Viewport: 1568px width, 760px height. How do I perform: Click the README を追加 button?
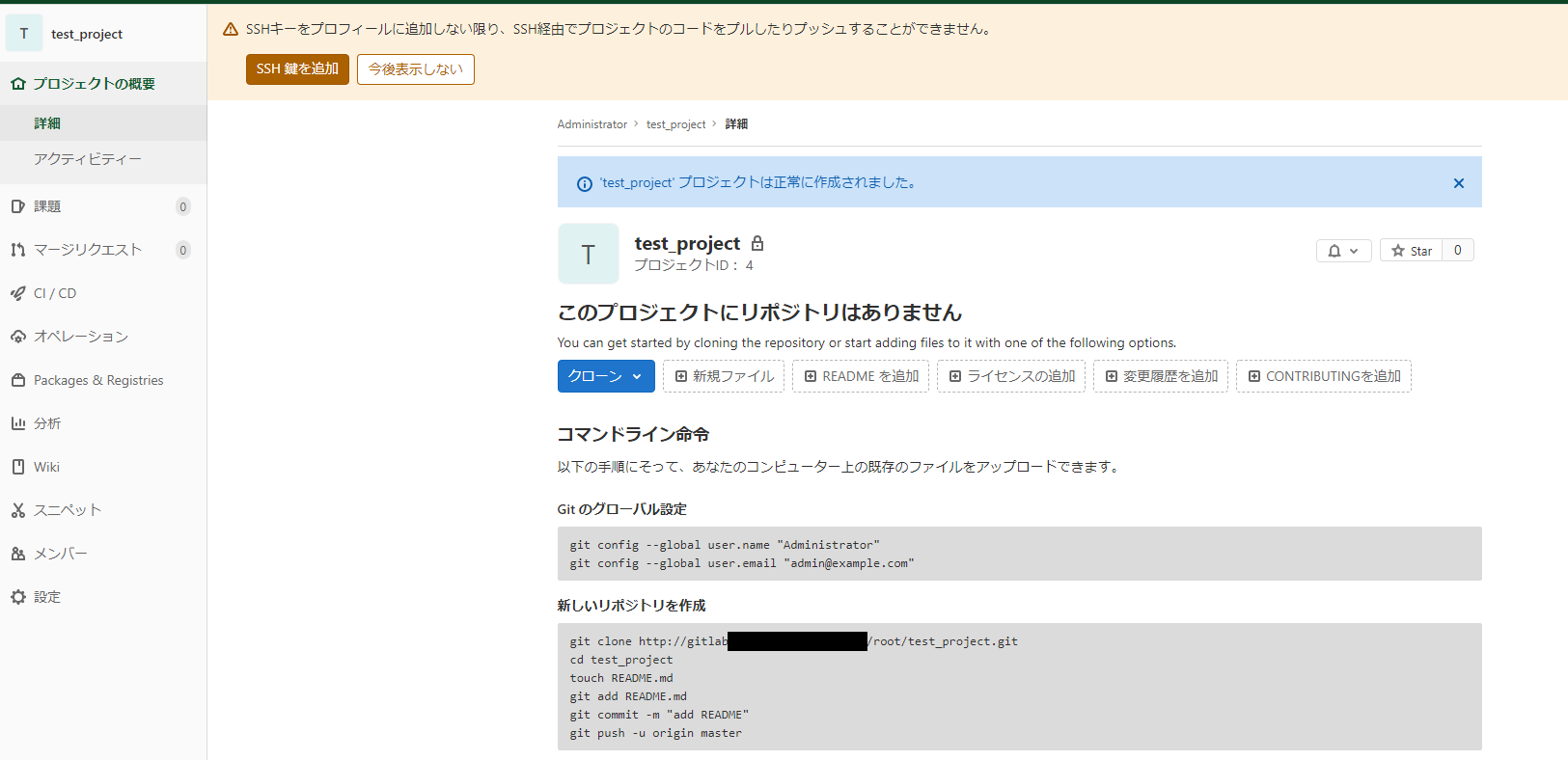click(x=861, y=376)
